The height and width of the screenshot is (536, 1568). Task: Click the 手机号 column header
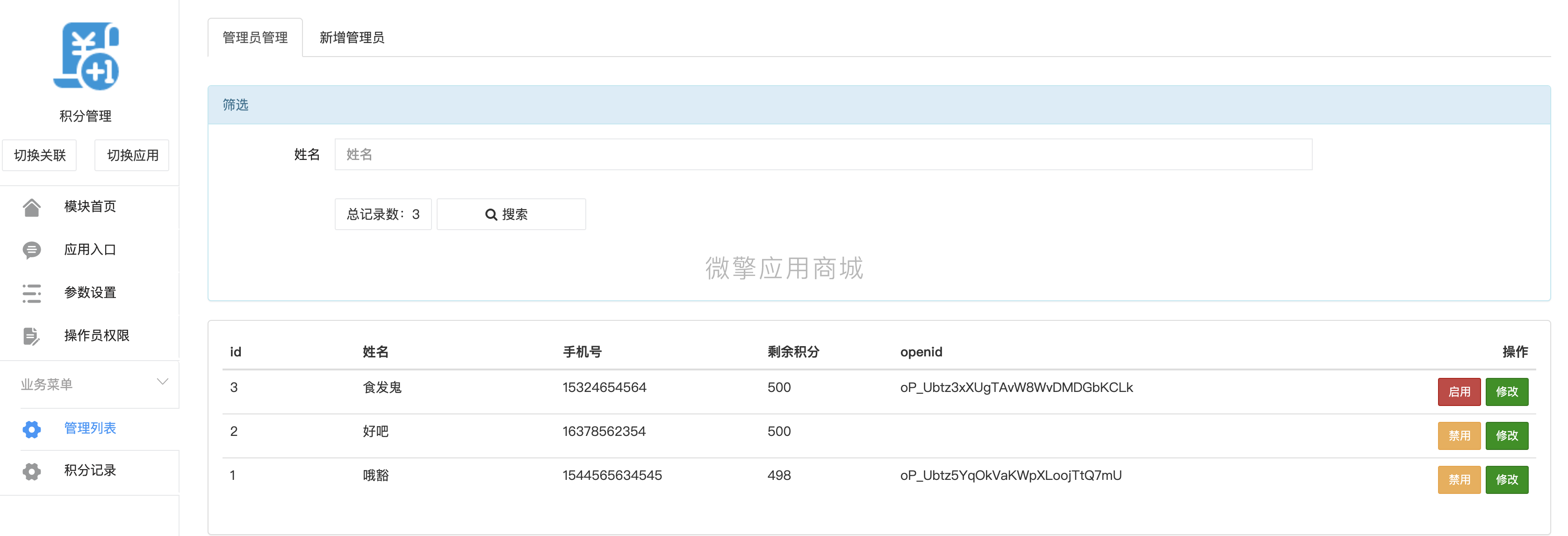[582, 351]
